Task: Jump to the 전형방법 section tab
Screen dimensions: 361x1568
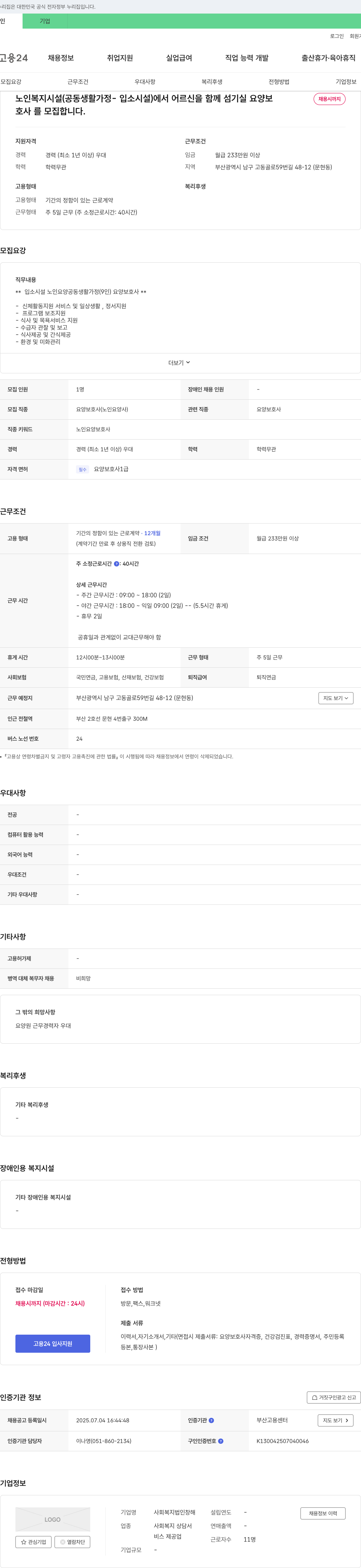Action: pyautogui.click(x=279, y=82)
